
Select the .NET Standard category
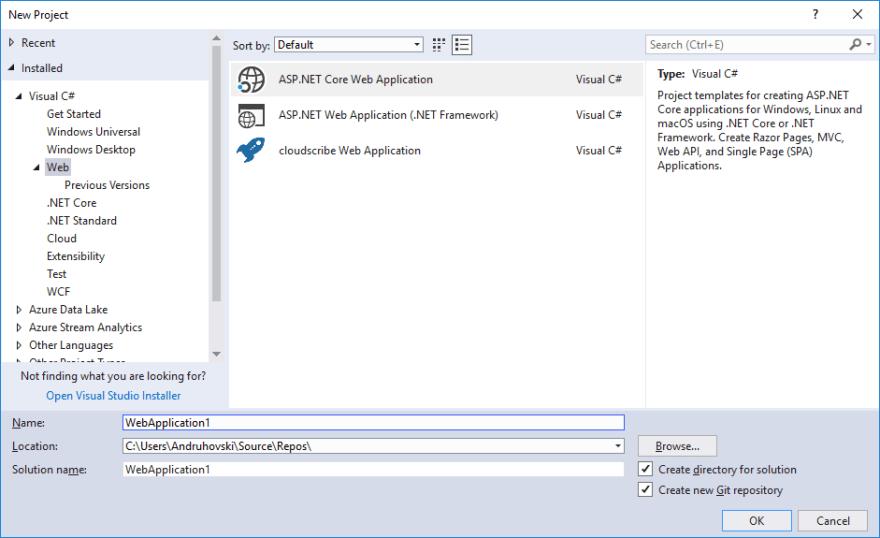click(x=81, y=220)
